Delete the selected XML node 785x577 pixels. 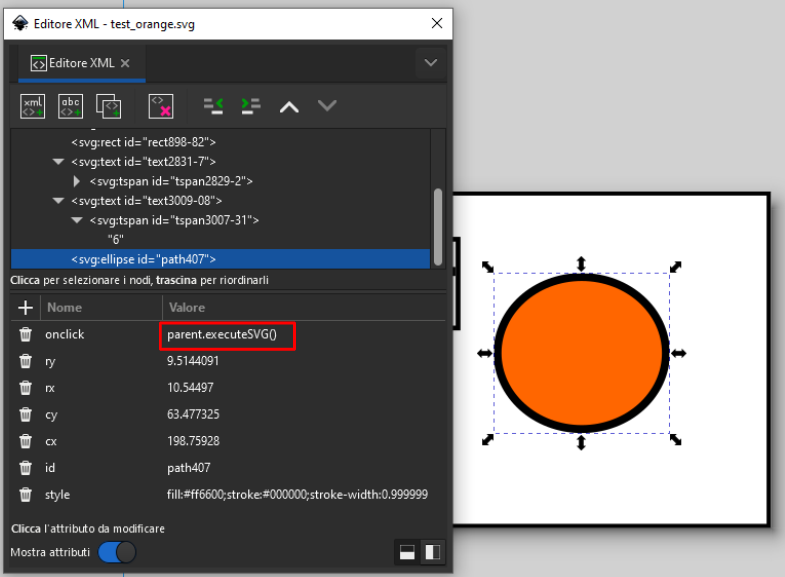161,105
